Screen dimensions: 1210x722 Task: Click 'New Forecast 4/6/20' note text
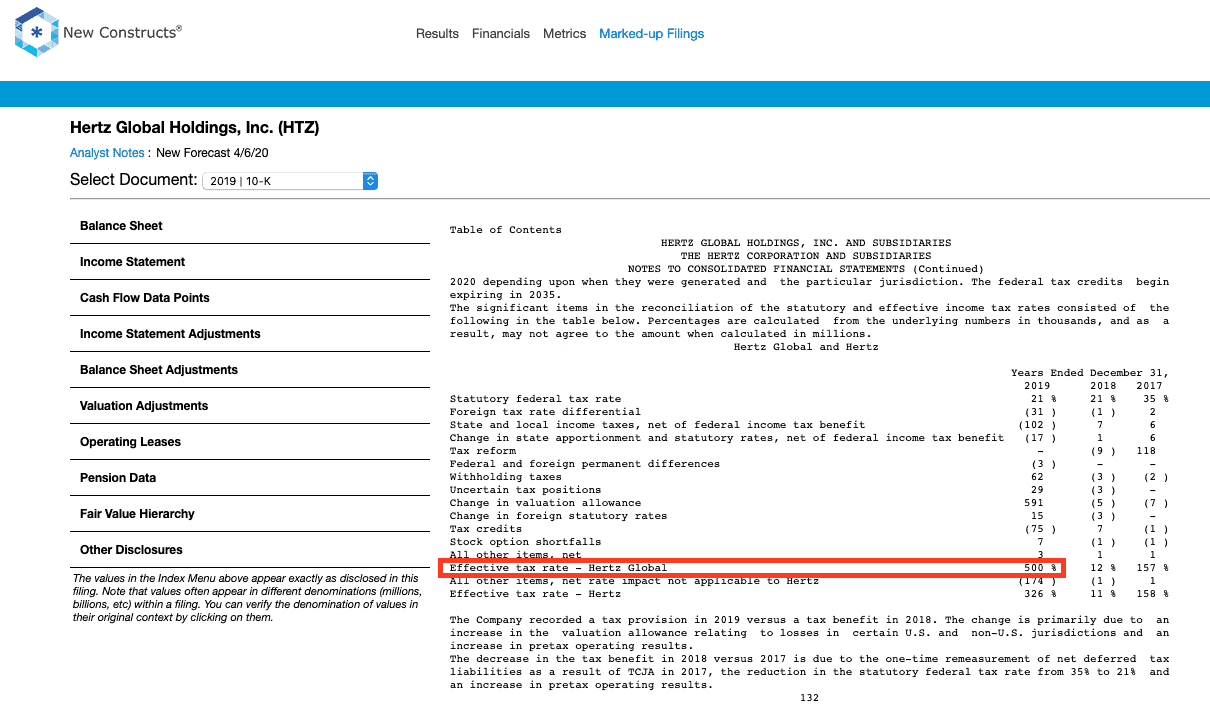click(213, 153)
